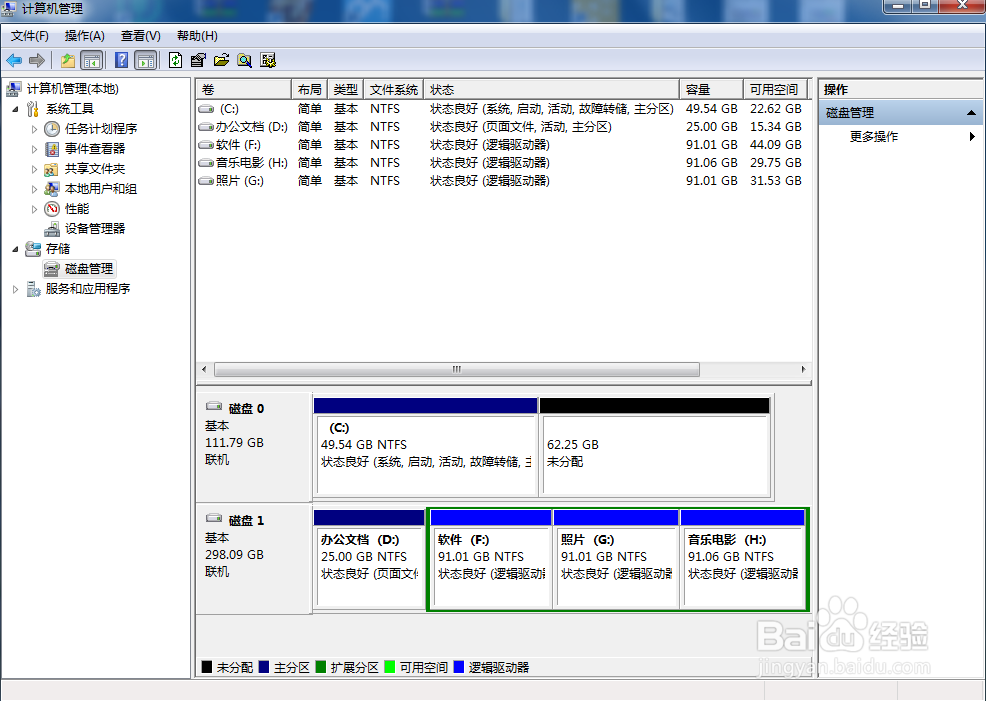This screenshot has height=701, width=986.
Task: Click the dark blue 主分区 legend swatch
Action: click(263, 667)
